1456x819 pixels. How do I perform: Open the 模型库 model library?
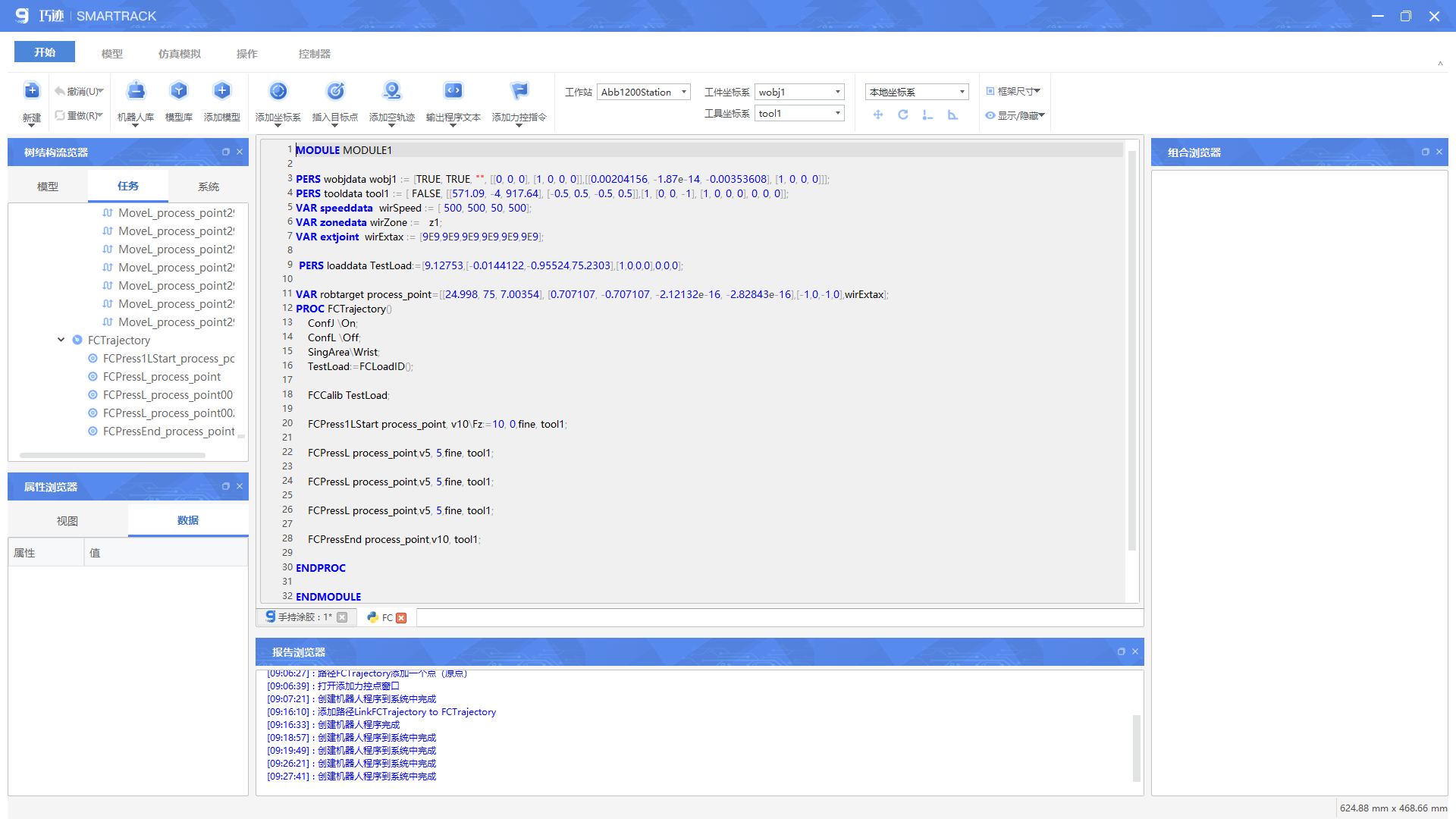point(179,92)
